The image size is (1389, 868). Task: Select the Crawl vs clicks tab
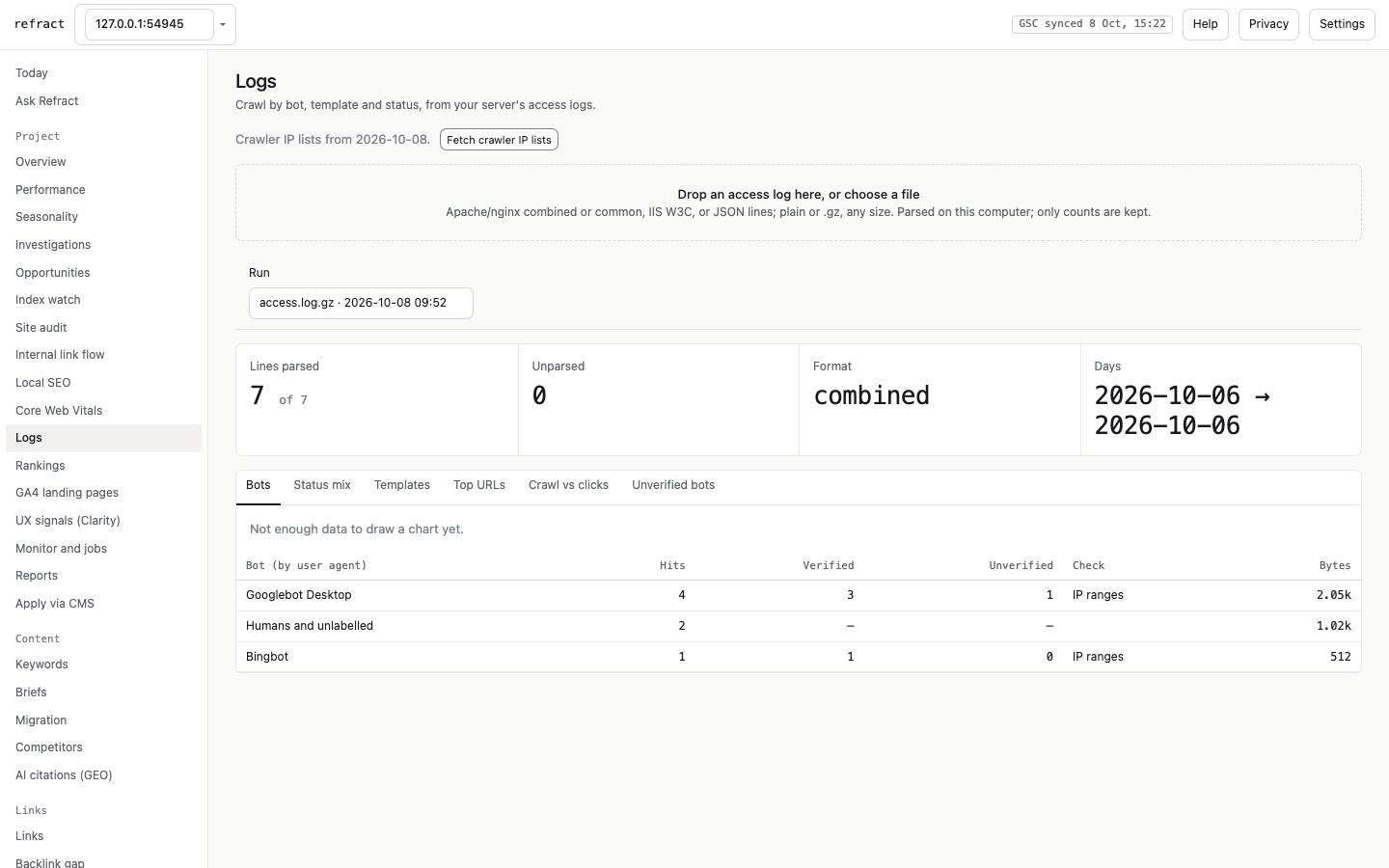tap(568, 485)
